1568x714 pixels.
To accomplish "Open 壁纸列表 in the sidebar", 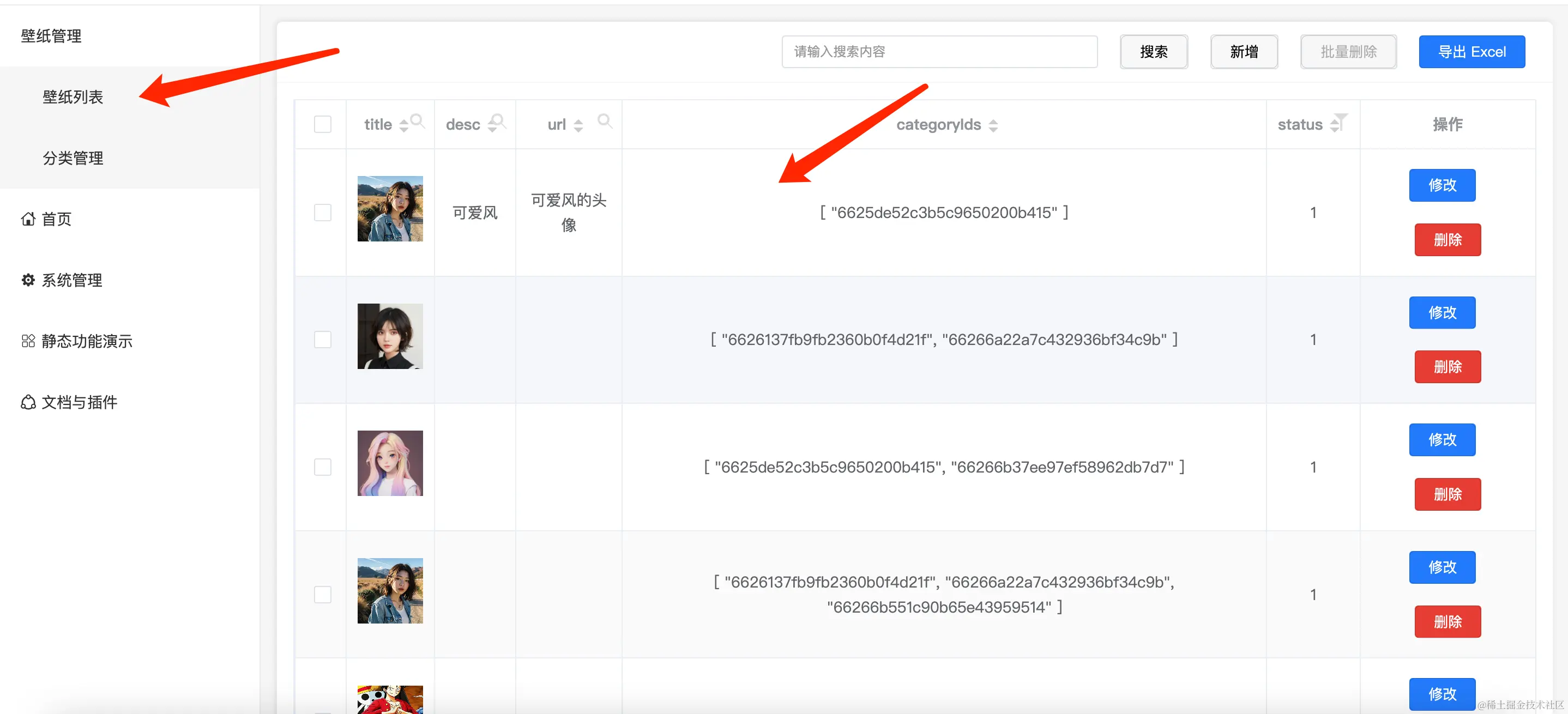I will (73, 97).
